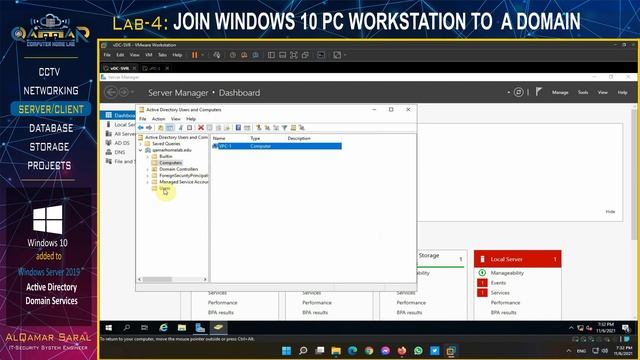The width and height of the screenshot is (640, 360).
Task: Open VMware File menu
Action: click(107, 55)
